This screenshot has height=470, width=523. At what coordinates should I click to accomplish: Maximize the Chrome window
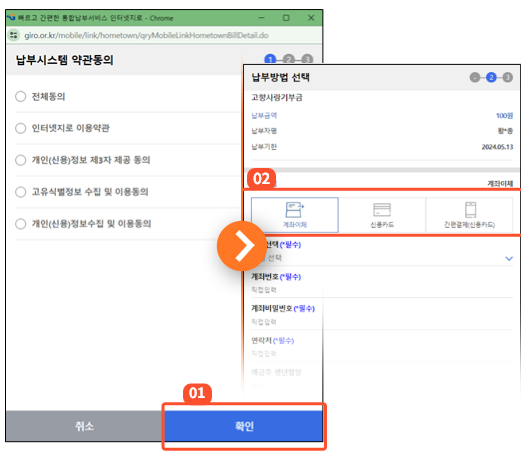(286, 18)
